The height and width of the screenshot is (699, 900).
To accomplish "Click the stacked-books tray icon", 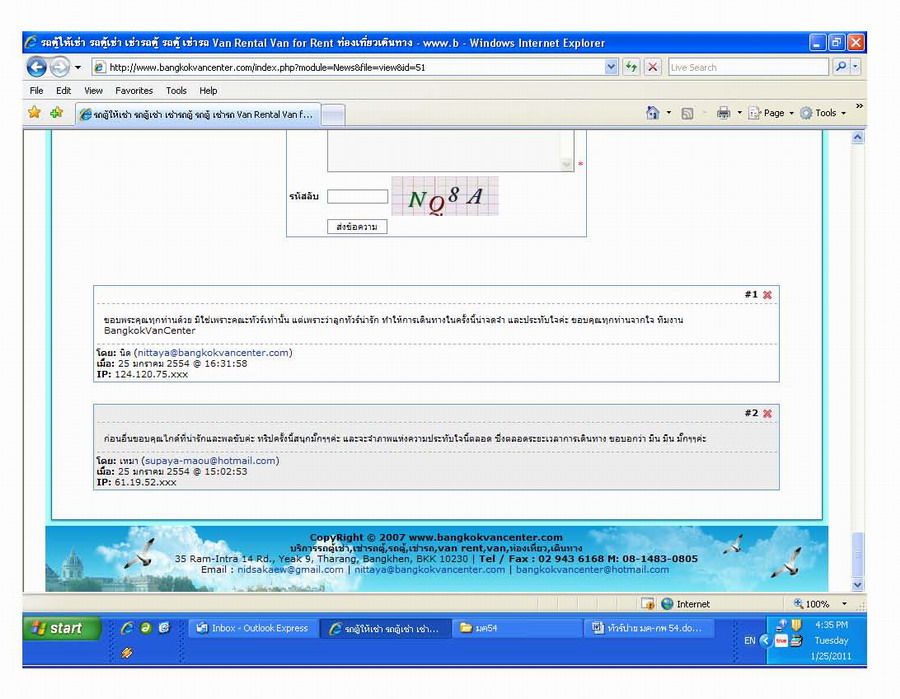I will (x=796, y=640).
